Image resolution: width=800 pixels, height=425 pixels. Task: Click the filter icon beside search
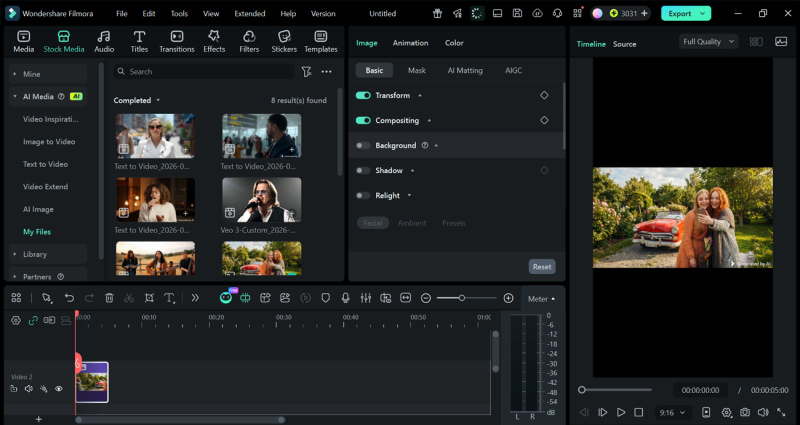307,72
